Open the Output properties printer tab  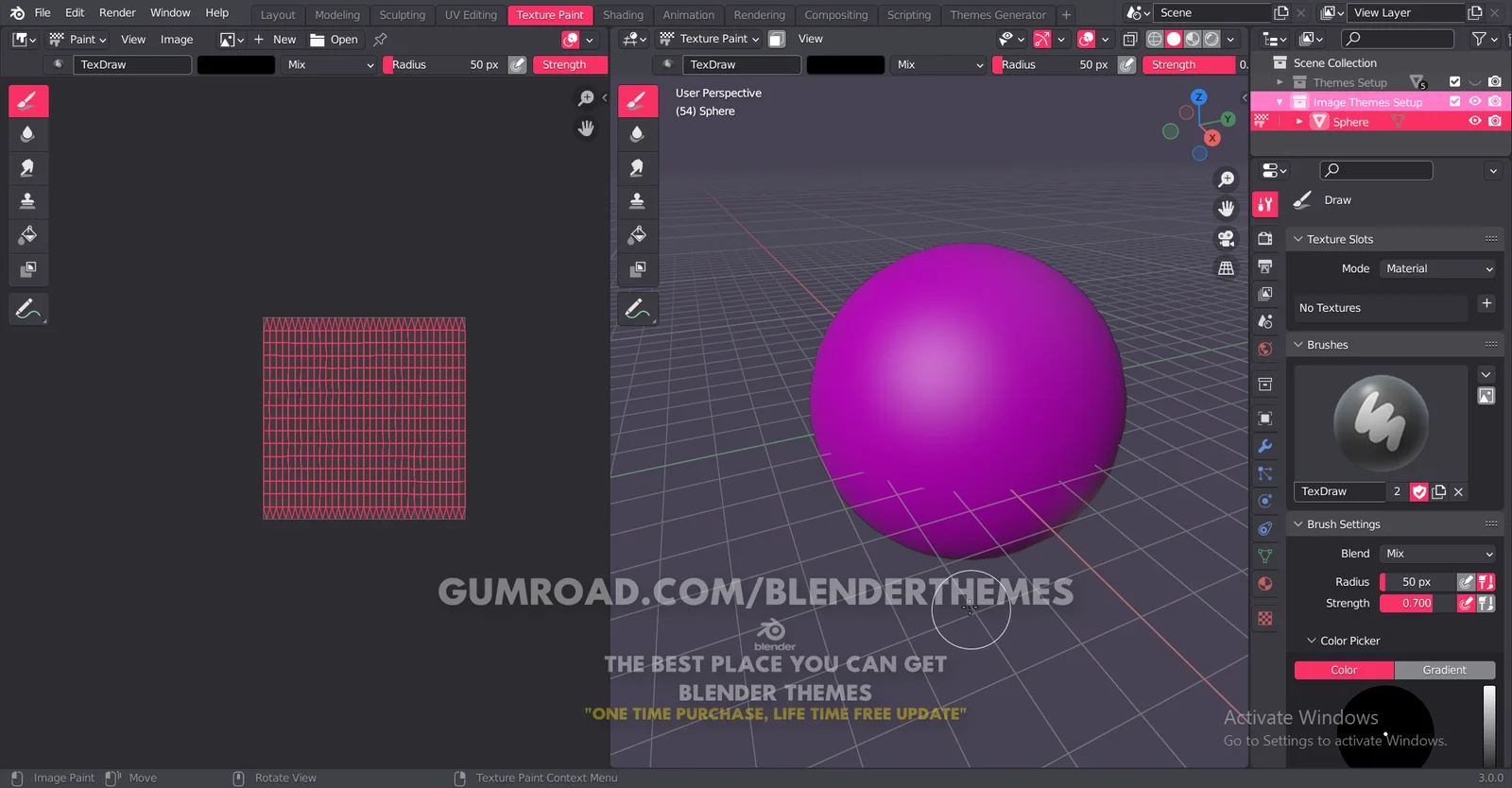pos(1265,266)
